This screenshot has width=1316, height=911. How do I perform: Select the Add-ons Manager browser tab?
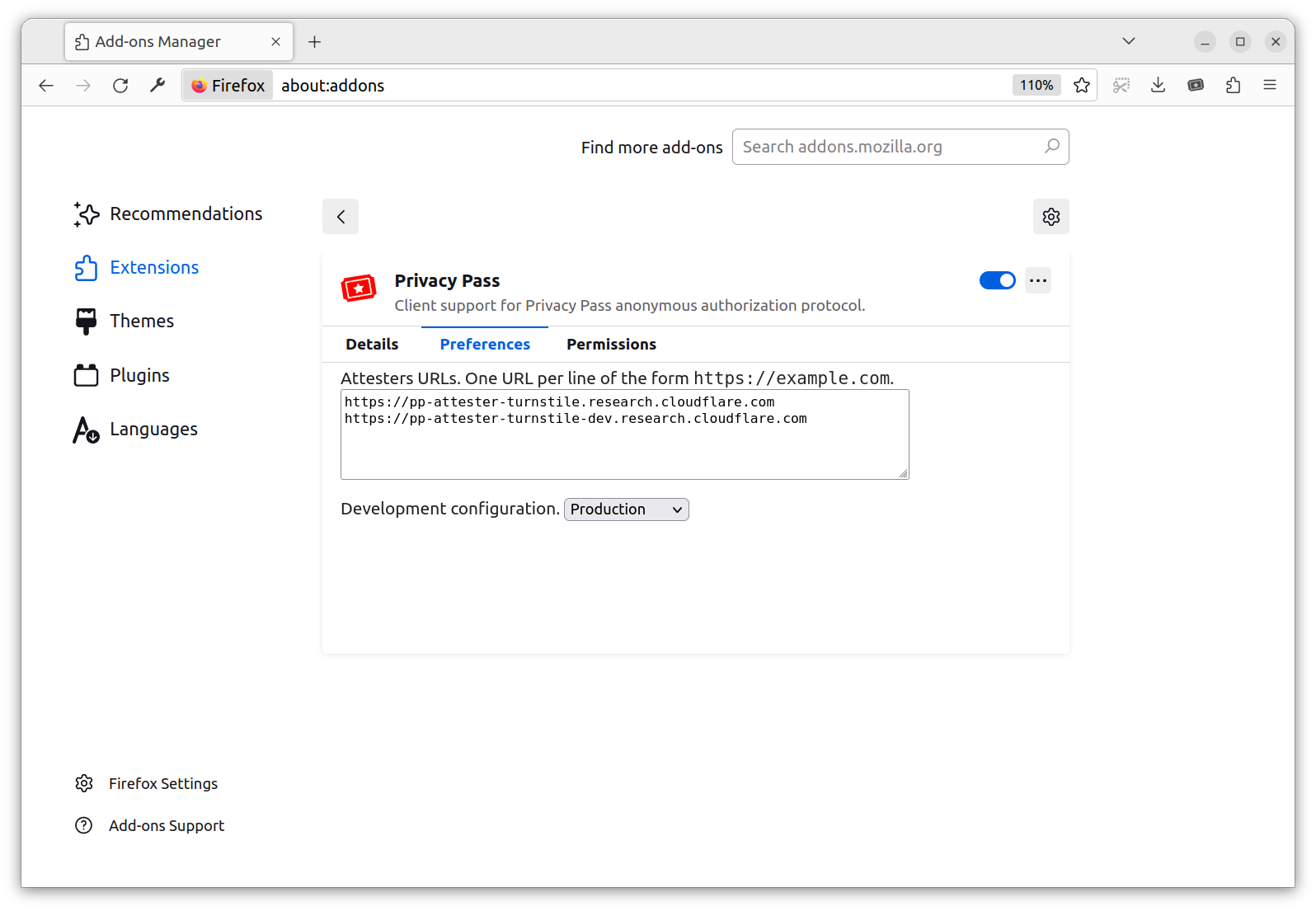pos(179,42)
